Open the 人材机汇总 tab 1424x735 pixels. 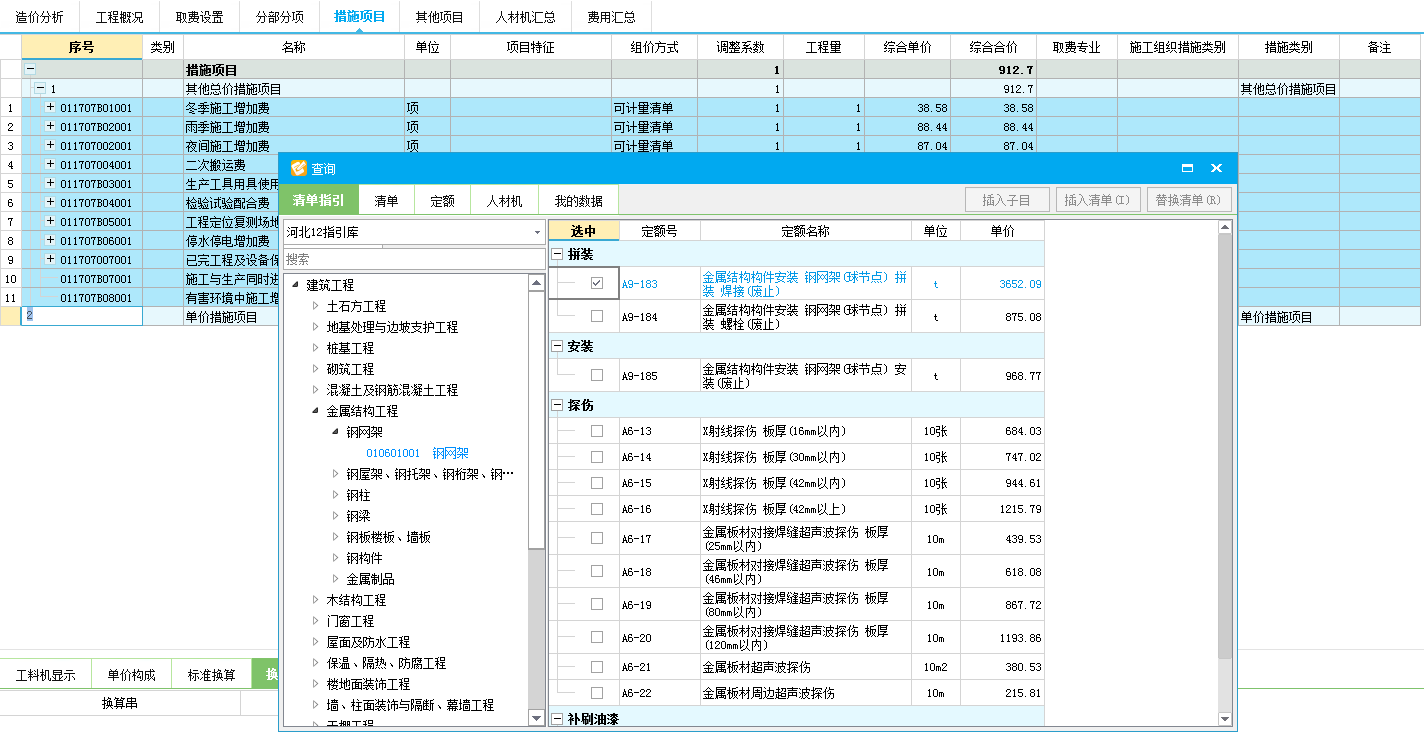pos(525,17)
